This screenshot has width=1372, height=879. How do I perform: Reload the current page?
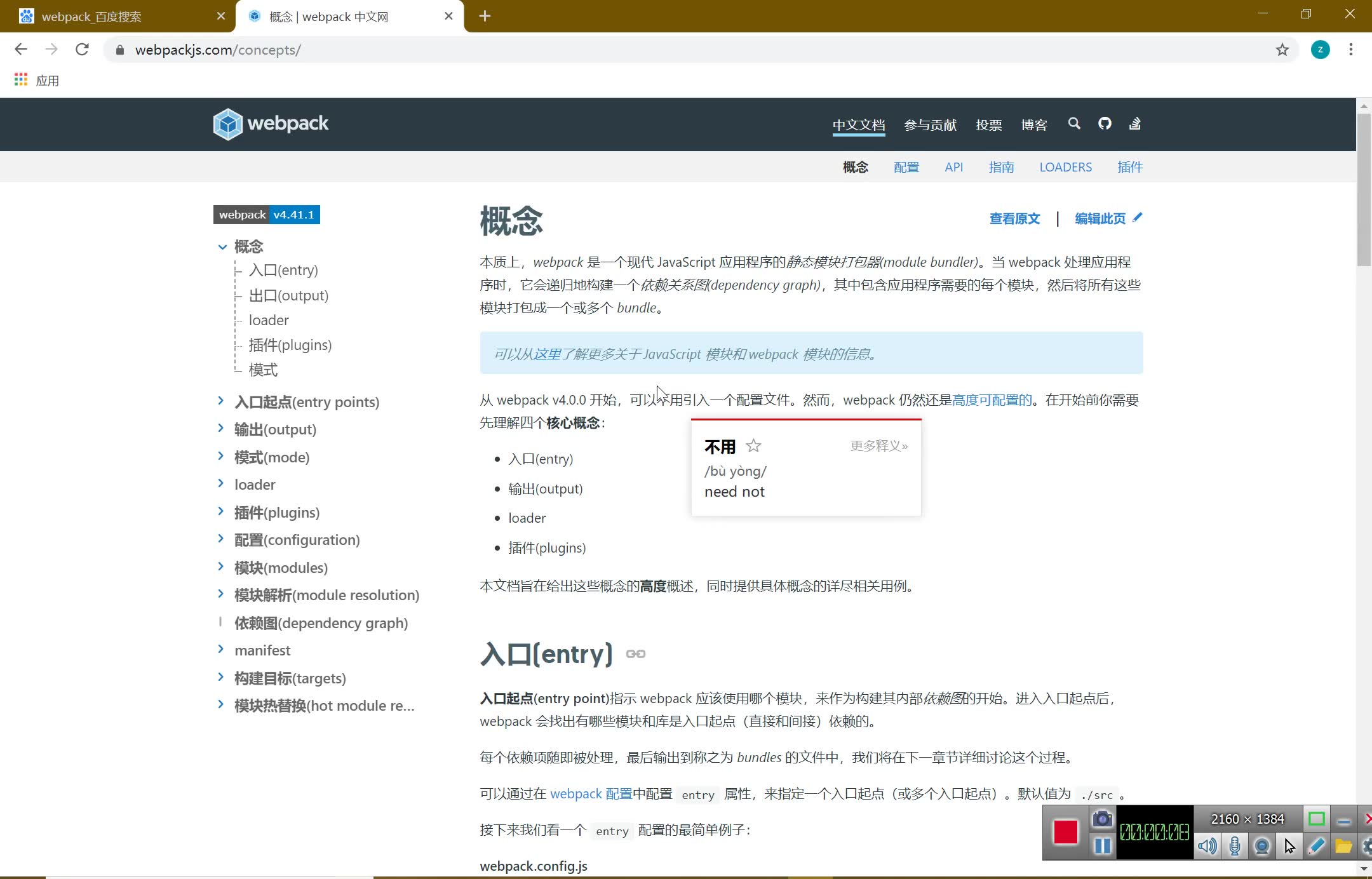click(x=82, y=50)
